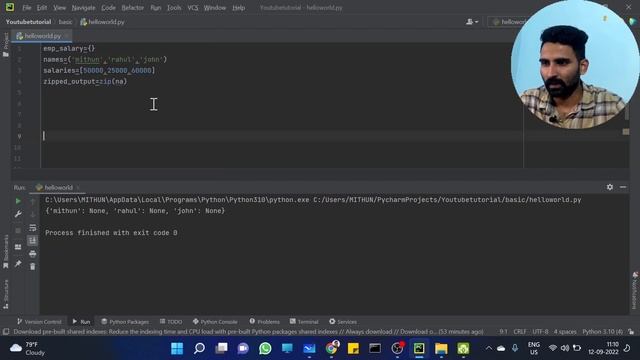Click the 4 spaces indent status

point(565,332)
